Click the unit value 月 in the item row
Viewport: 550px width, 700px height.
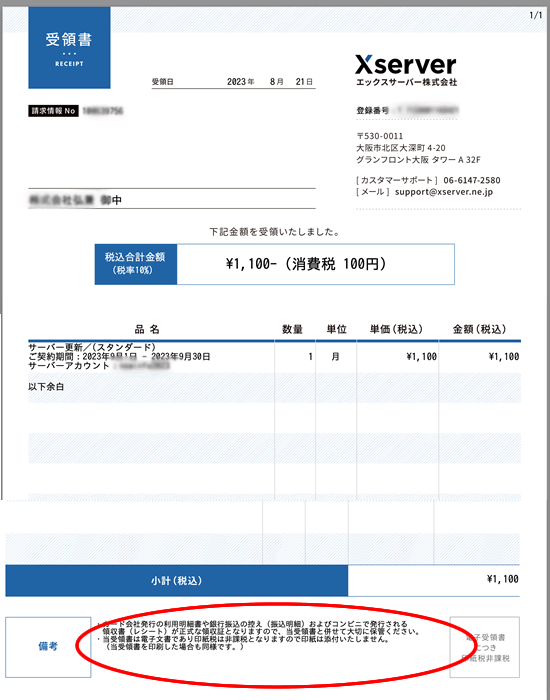click(x=336, y=357)
